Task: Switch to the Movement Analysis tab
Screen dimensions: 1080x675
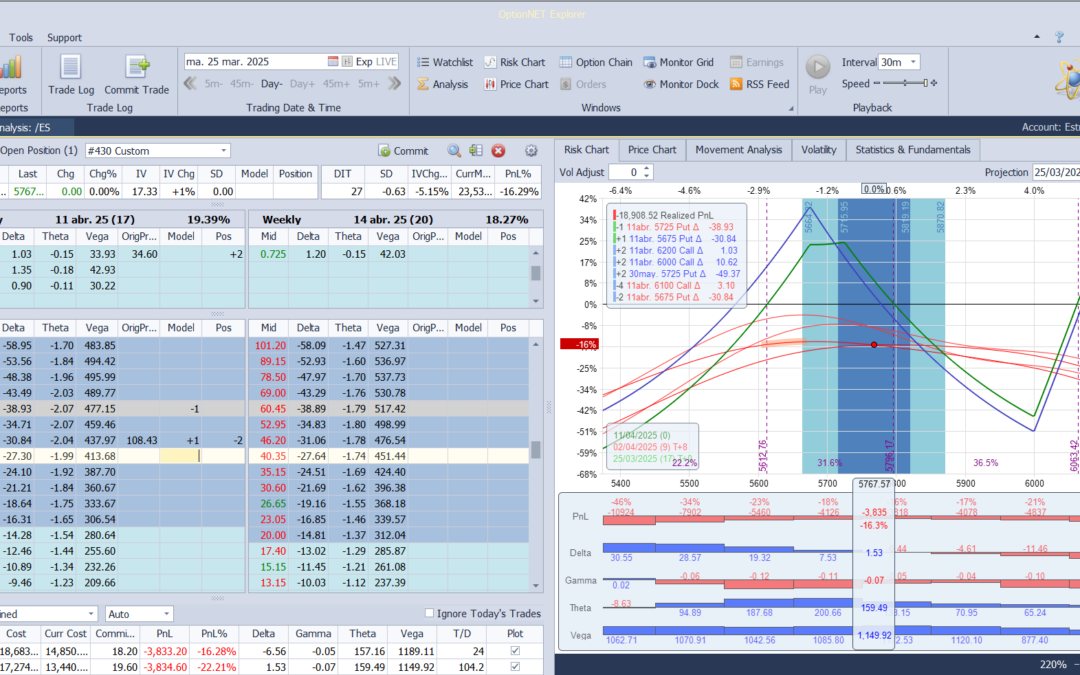Action: 738,150
